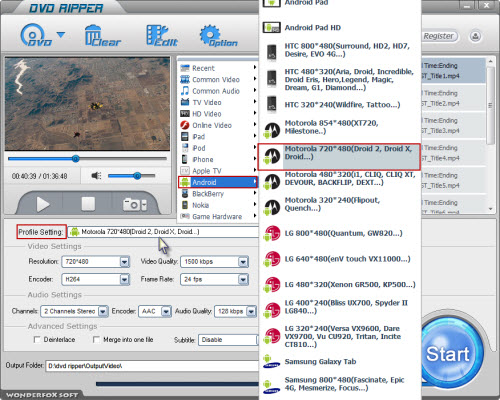Open the Option gear tool

pyautogui.click(x=218, y=35)
